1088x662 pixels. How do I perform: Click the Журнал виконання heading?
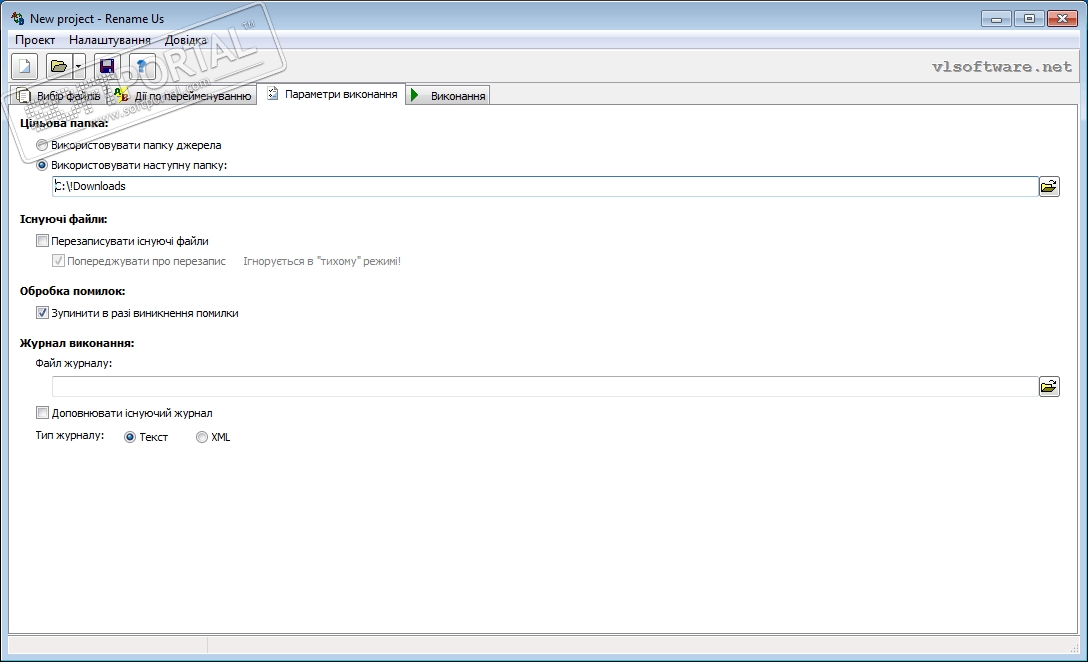tap(77, 343)
